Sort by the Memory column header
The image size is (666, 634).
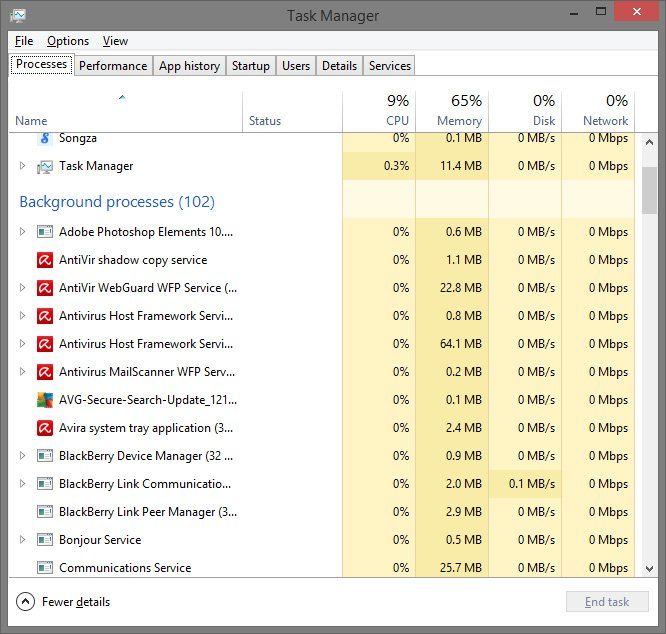[x=452, y=111]
